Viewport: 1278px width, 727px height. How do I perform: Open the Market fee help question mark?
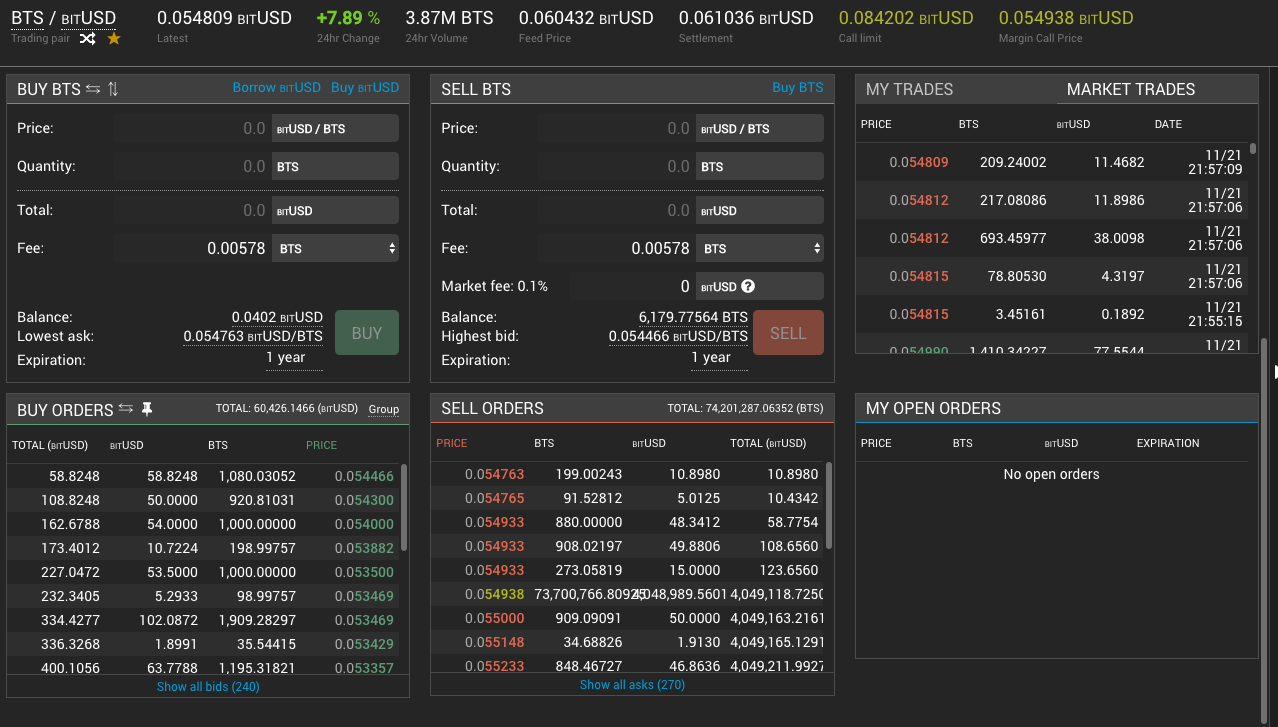(748, 286)
